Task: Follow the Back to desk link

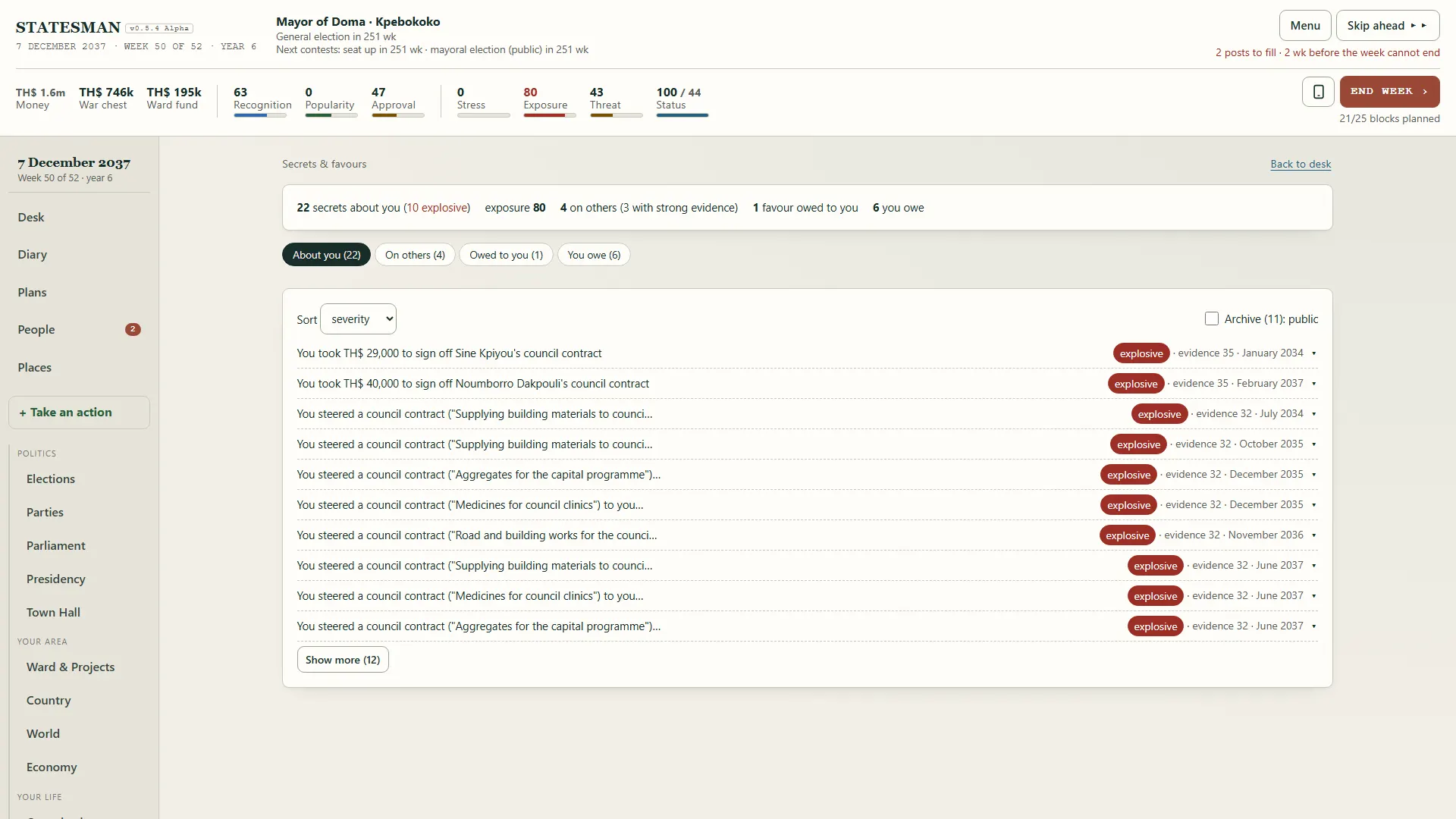Action: (1301, 164)
